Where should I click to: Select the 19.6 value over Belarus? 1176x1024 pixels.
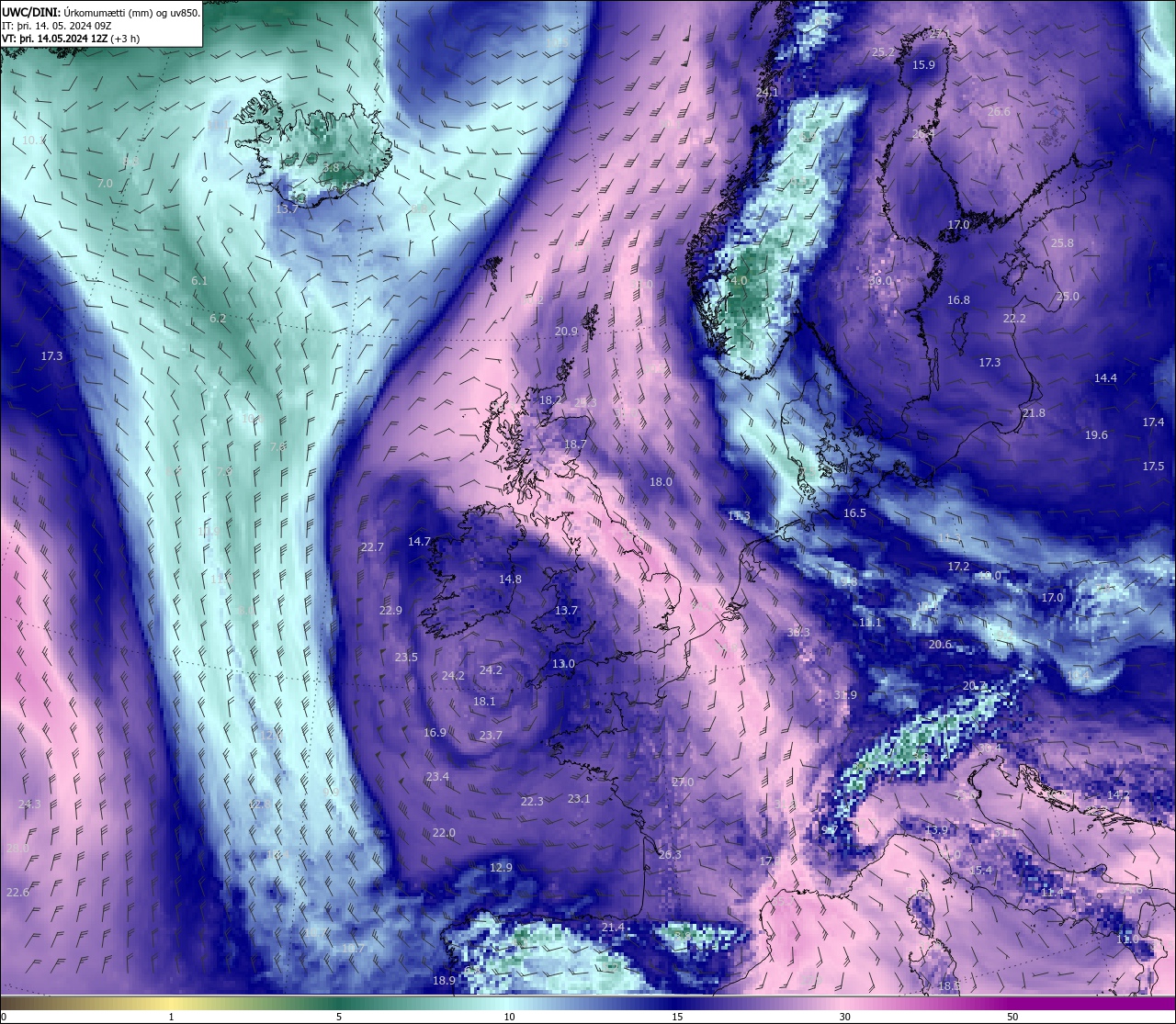[1096, 435]
